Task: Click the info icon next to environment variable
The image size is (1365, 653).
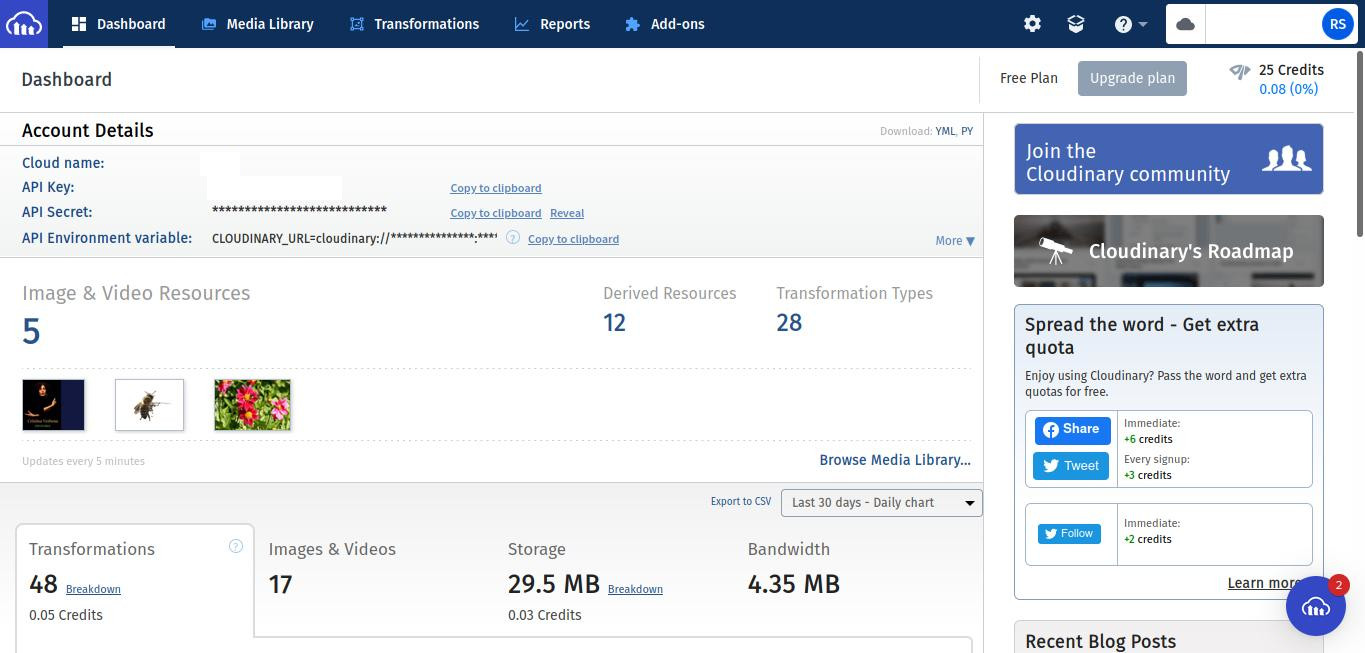Action: tap(512, 238)
